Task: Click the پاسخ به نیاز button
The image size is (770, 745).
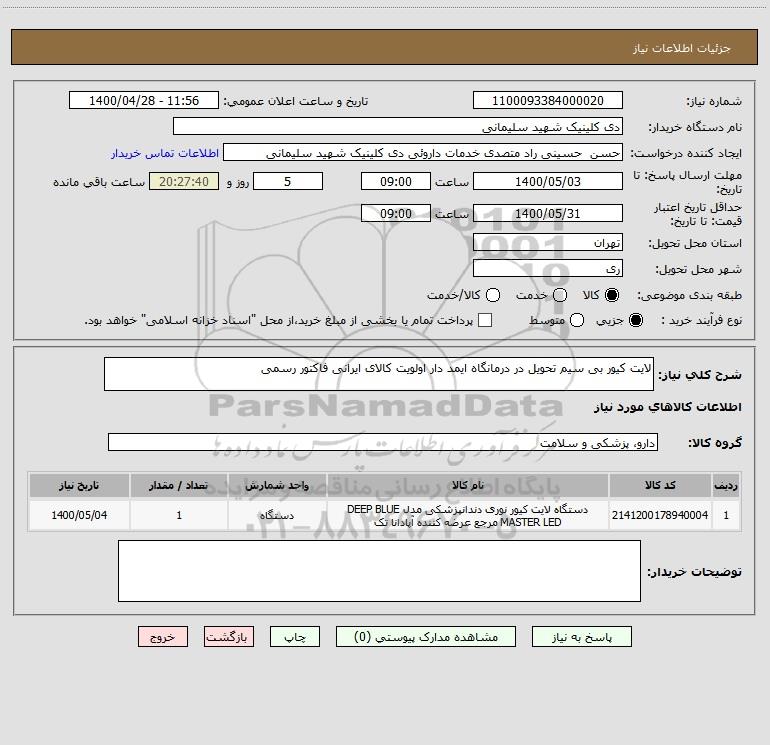Action: coord(581,636)
